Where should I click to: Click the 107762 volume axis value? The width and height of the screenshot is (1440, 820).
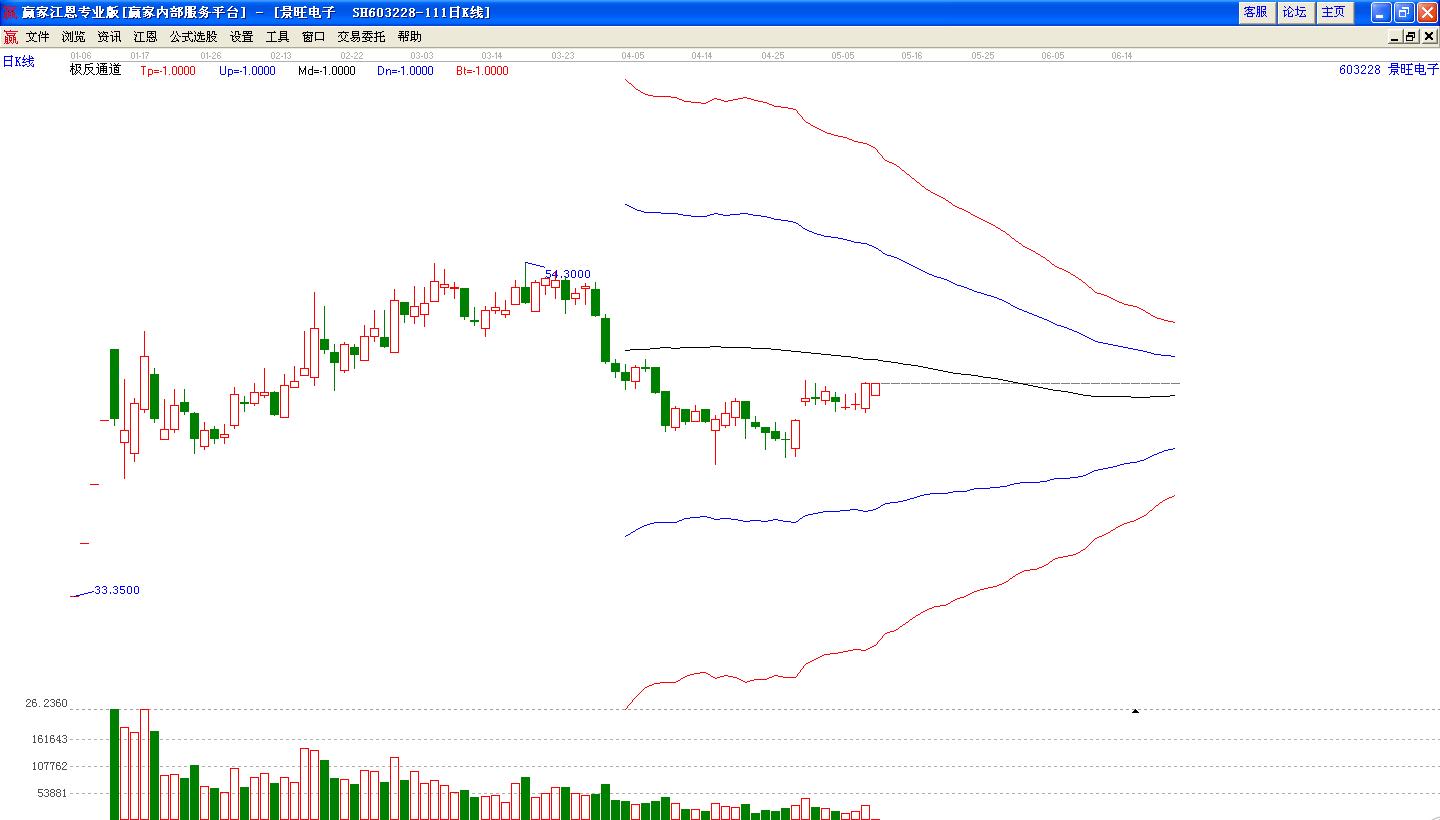49,767
